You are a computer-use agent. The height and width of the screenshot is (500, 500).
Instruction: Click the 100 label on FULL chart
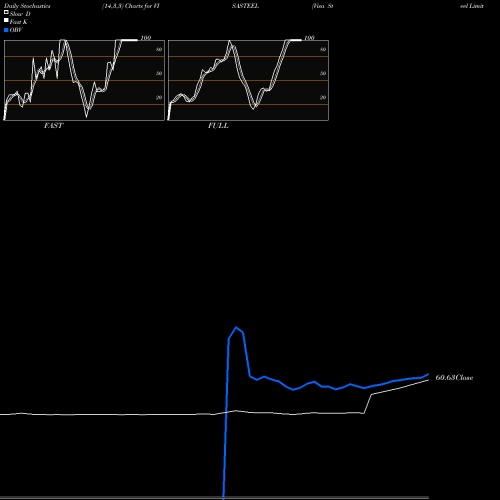(309, 38)
